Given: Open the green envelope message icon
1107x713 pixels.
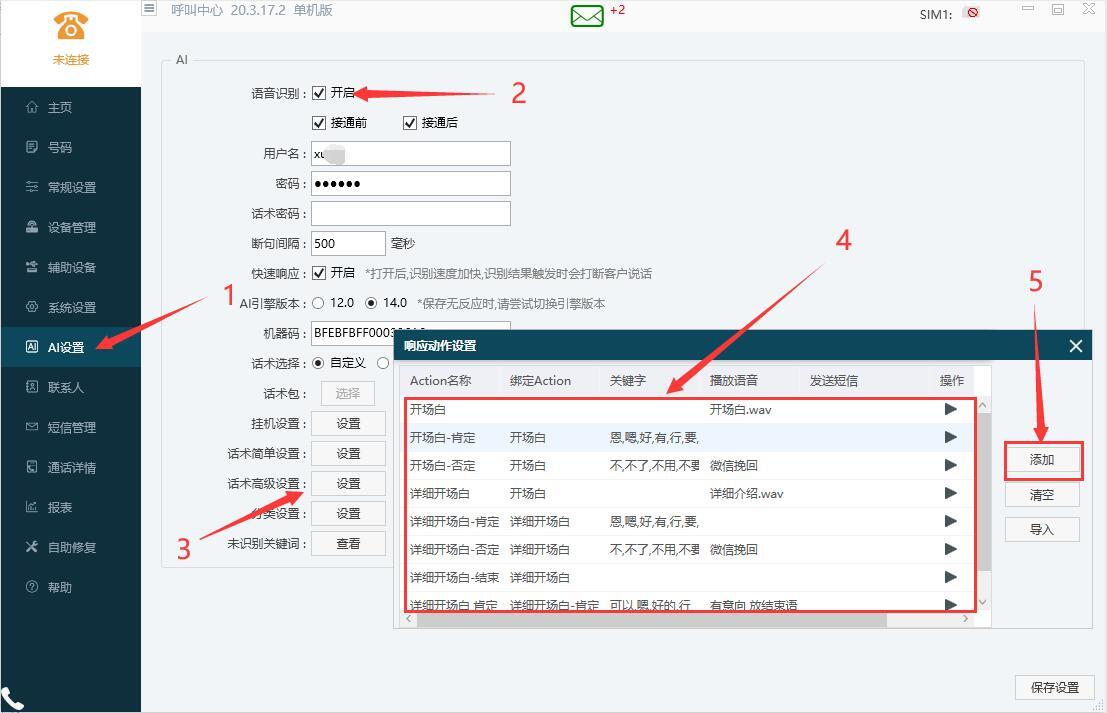Looking at the screenshot, I should pyautogui.click(x=587, y=15).
